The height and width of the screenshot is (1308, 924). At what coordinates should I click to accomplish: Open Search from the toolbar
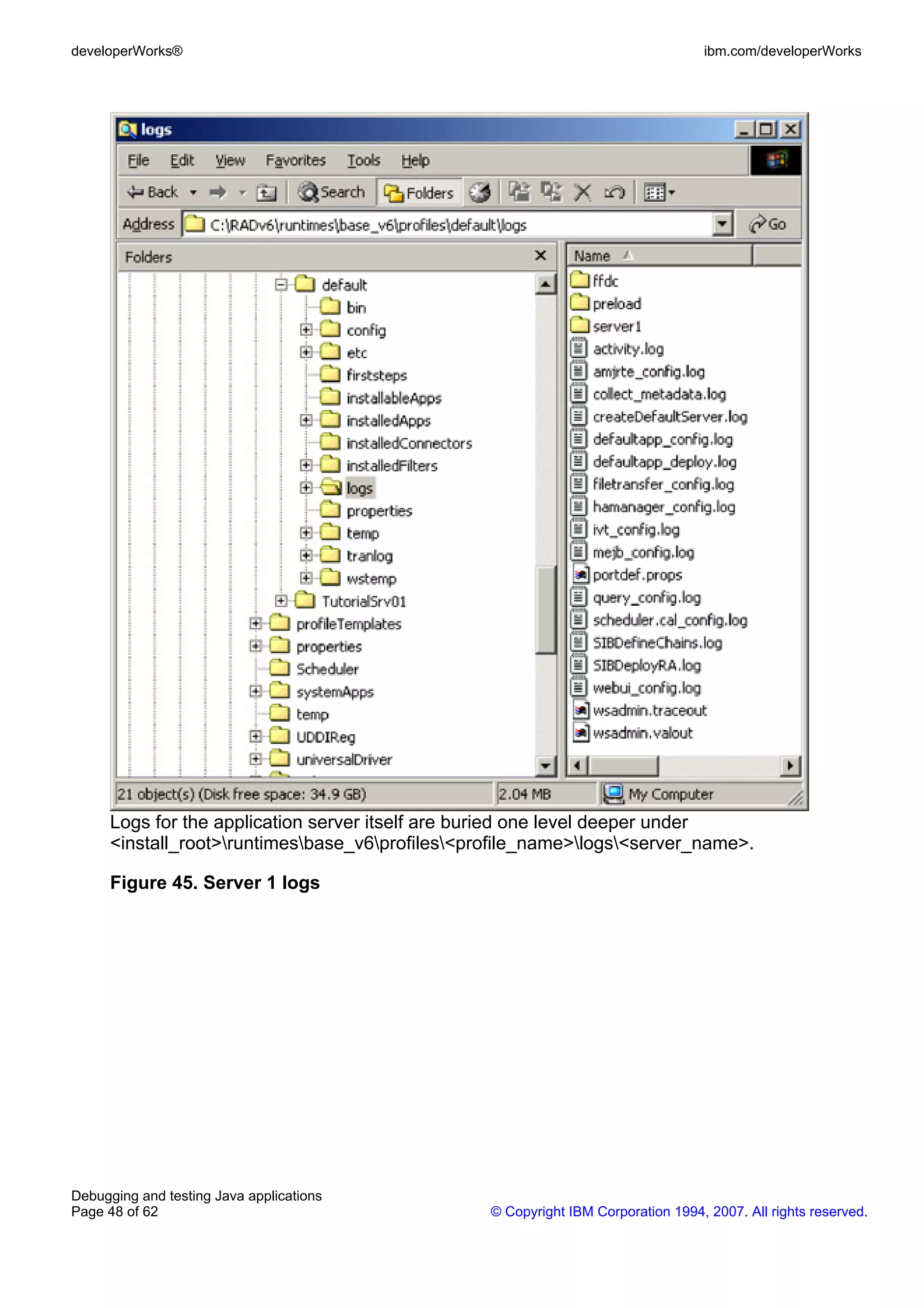tap(331, 193)
